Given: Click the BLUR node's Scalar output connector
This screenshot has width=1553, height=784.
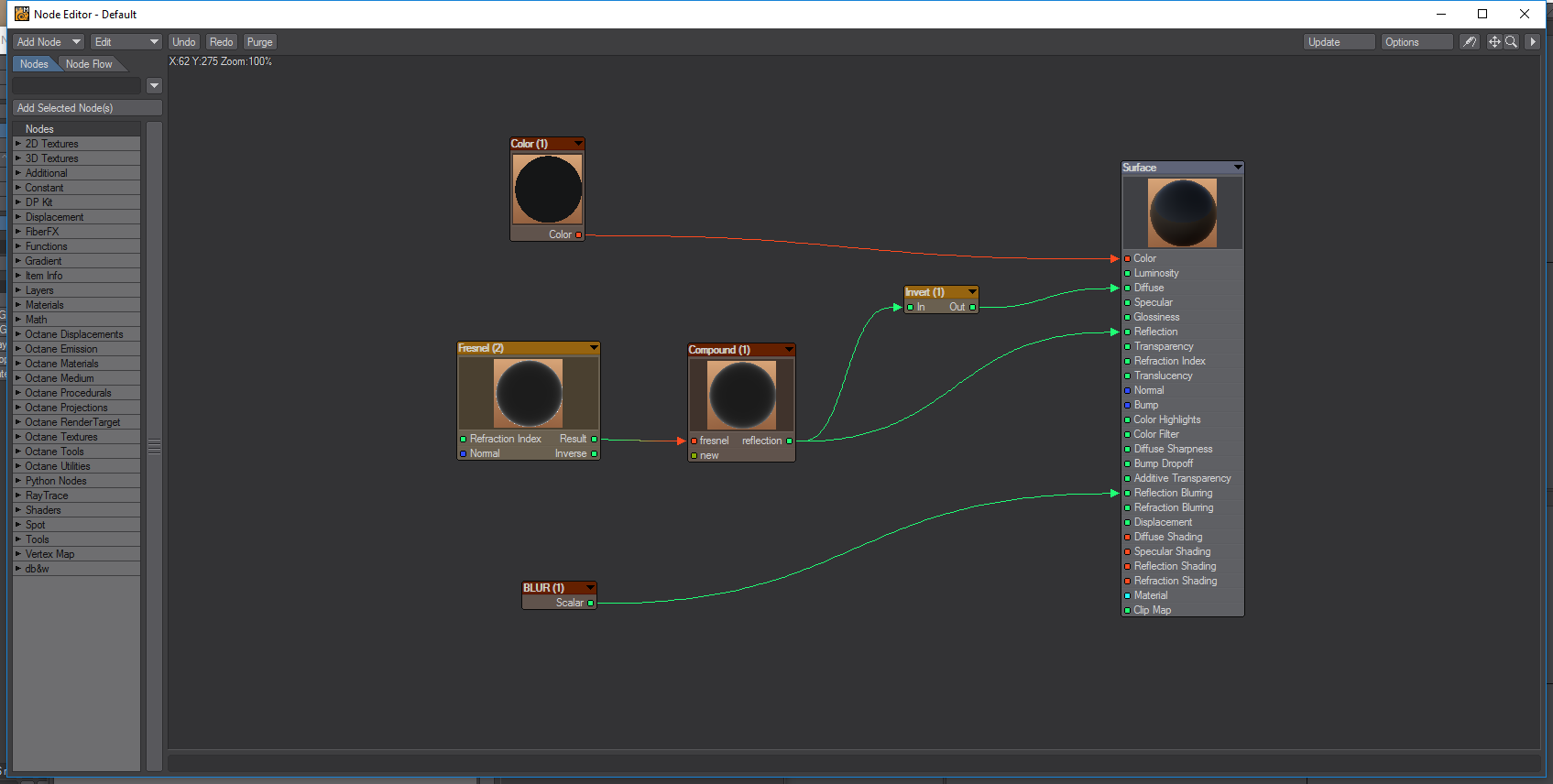Looking at the screenshot, I should [591, 604].
